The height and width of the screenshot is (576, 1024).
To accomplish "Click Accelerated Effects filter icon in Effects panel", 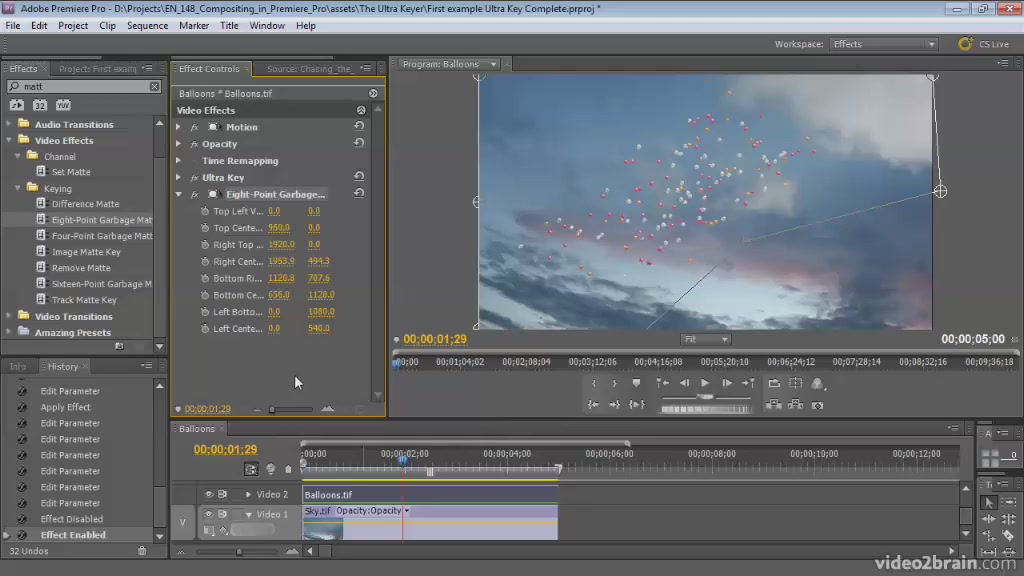I will [x=17, y=105].
